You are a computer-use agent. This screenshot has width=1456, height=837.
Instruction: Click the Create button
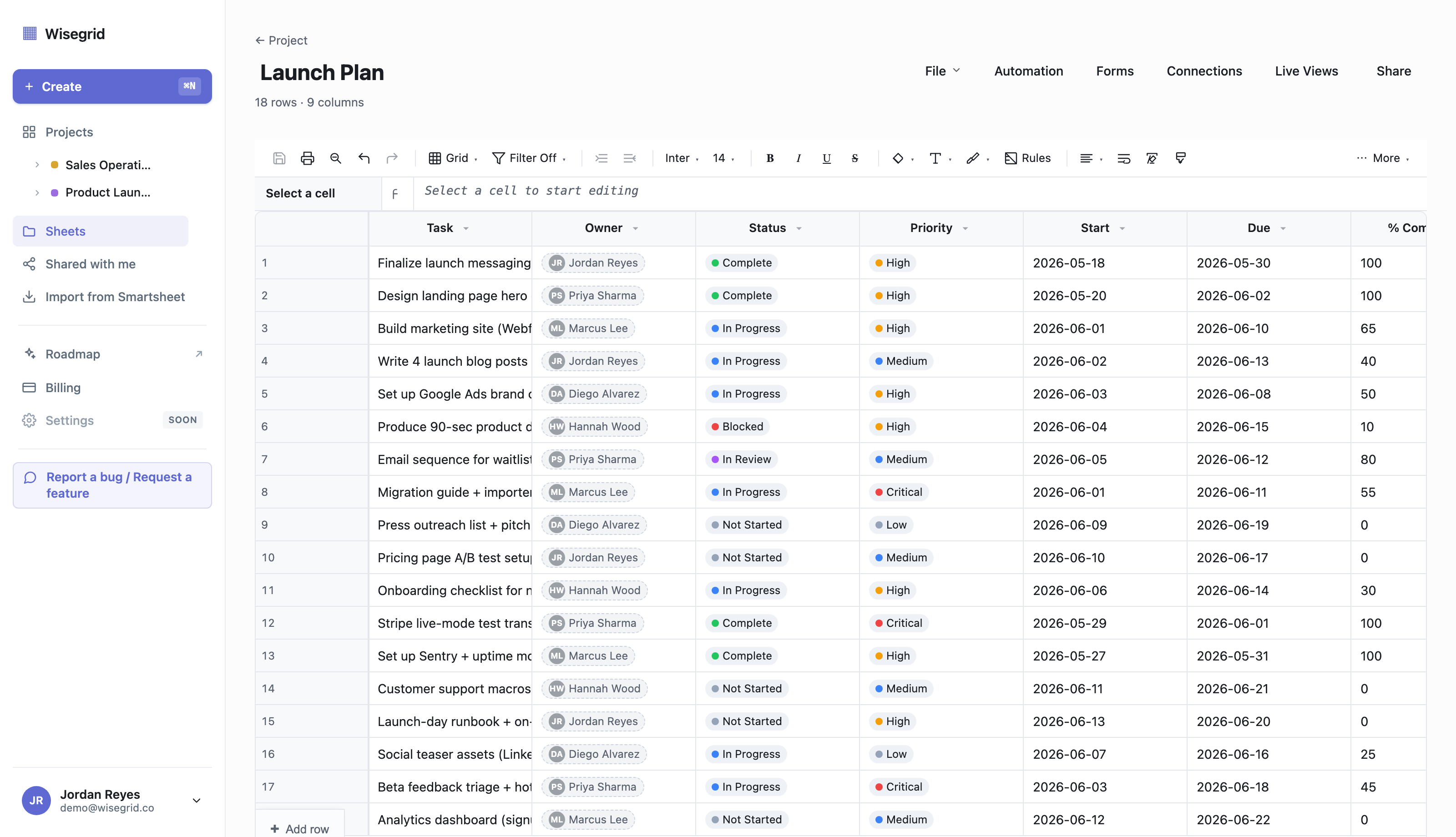(112, 86)
